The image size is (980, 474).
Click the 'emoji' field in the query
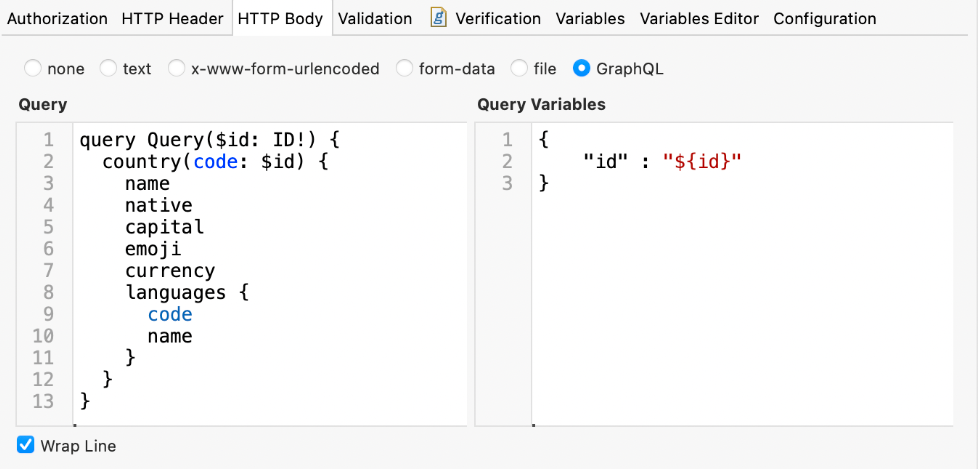(153, 249)
